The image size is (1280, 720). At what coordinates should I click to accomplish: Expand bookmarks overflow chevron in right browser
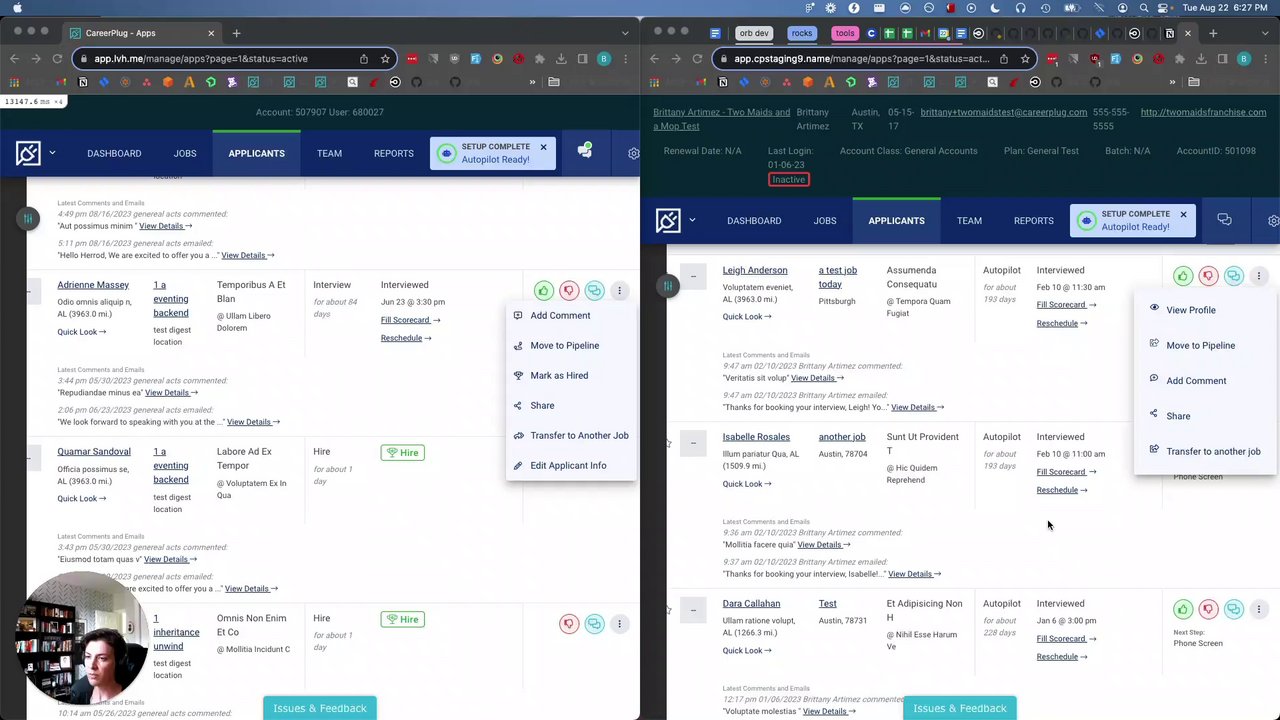pyautogui.click(x=1172, y=82)
